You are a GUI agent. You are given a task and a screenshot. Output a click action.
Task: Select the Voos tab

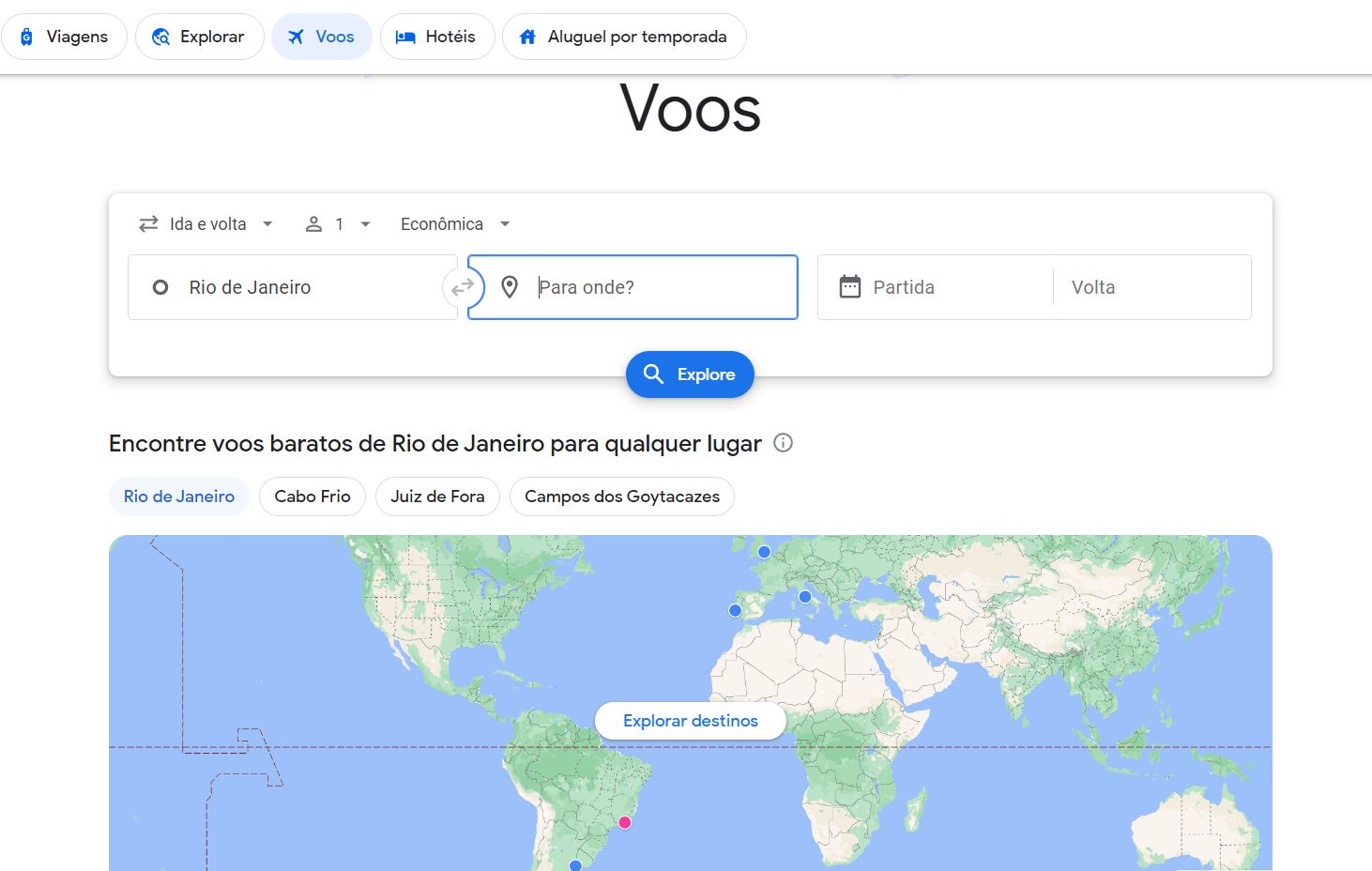tap(322, 37)
